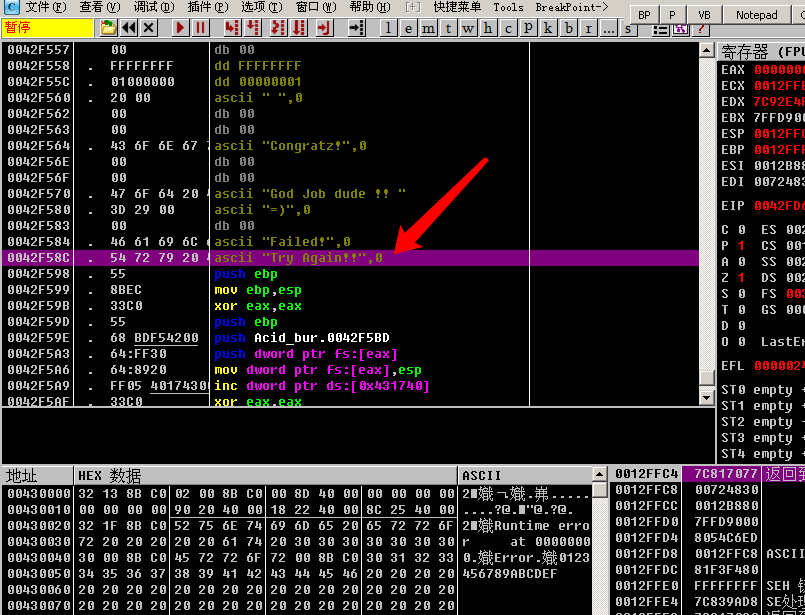Open patches 'p' toolbar button
The width and height of the screenshot is (805, 615).
pos(528,28)
